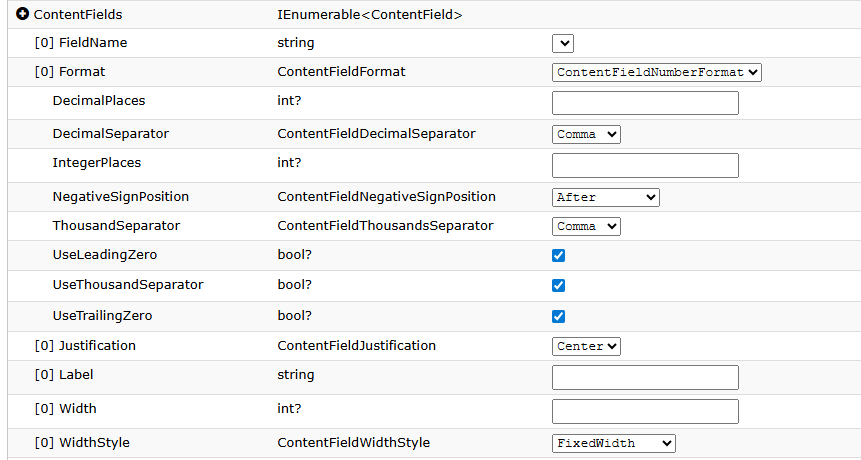Open the ContentFieldNumberFormat dropdown
This screenshot has height=460, width=861.
(x=657, y=72)
